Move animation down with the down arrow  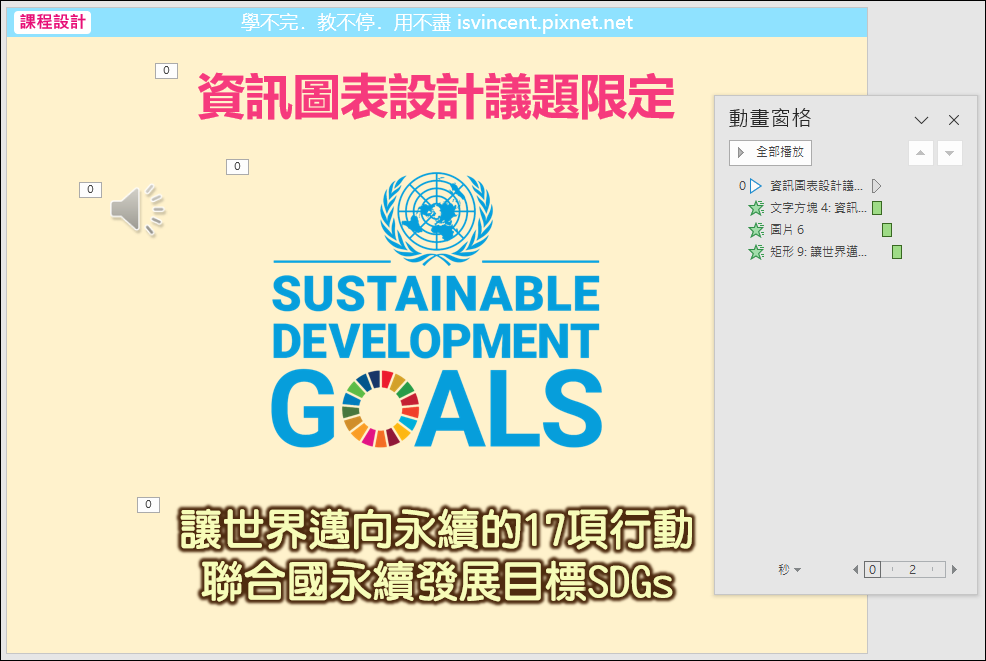coord(950,153)
